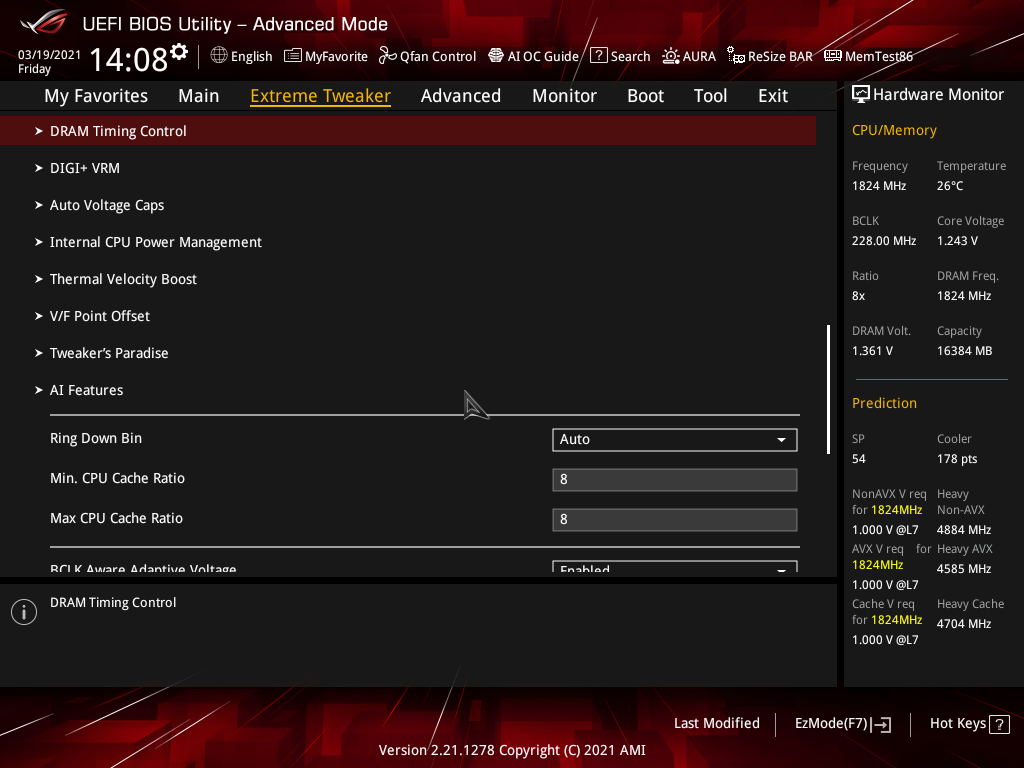Open Hot Keys help
Image resolution: width=1024 pixels, height=768 pixels.
point(969,724)
